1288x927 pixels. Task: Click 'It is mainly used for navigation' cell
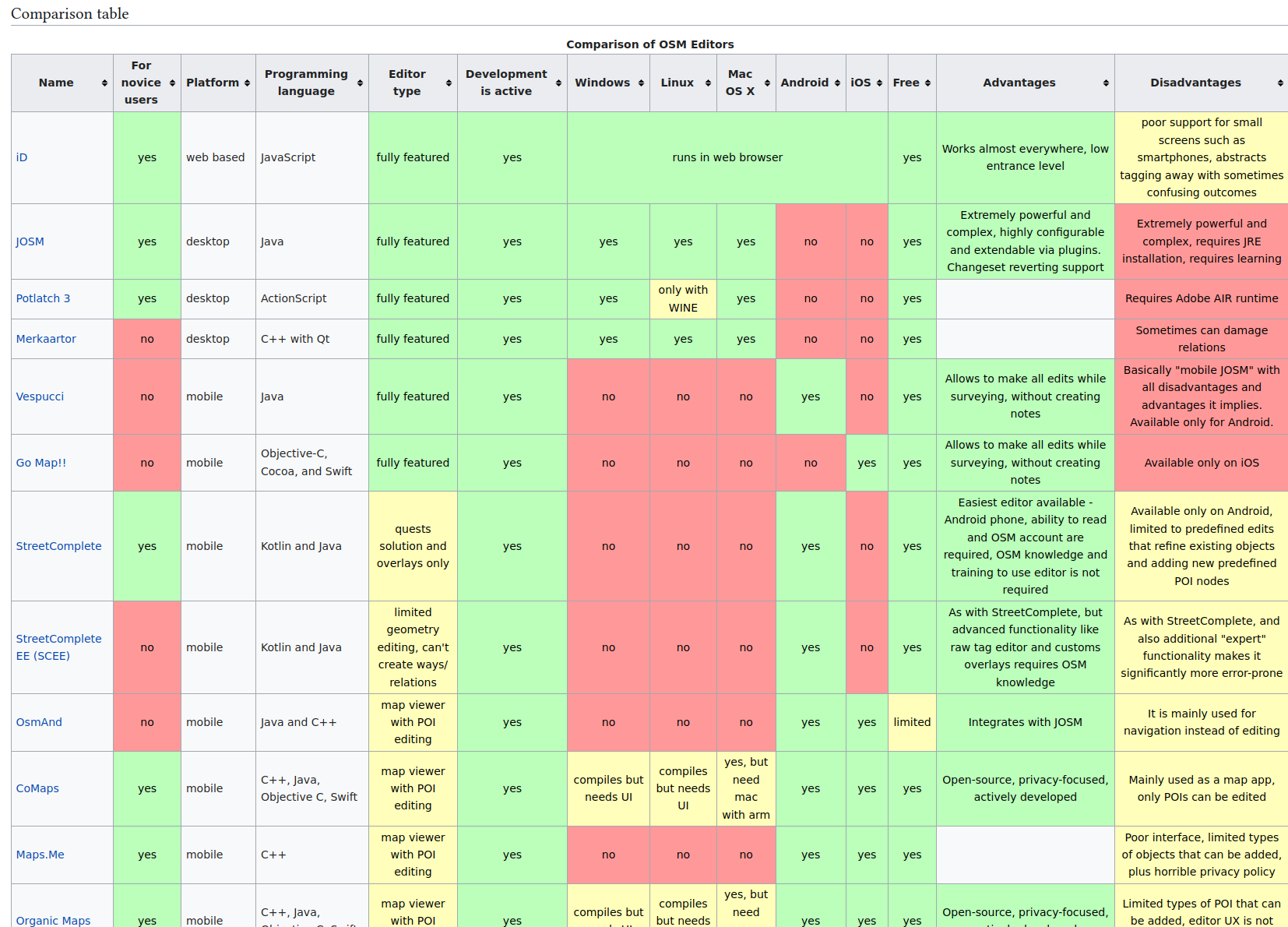[1202, 722]
